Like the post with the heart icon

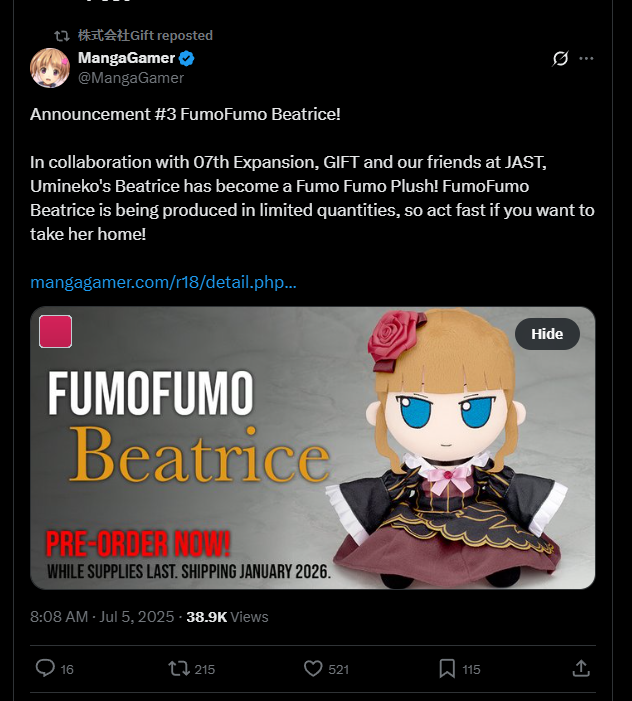[x=313, y=668]
